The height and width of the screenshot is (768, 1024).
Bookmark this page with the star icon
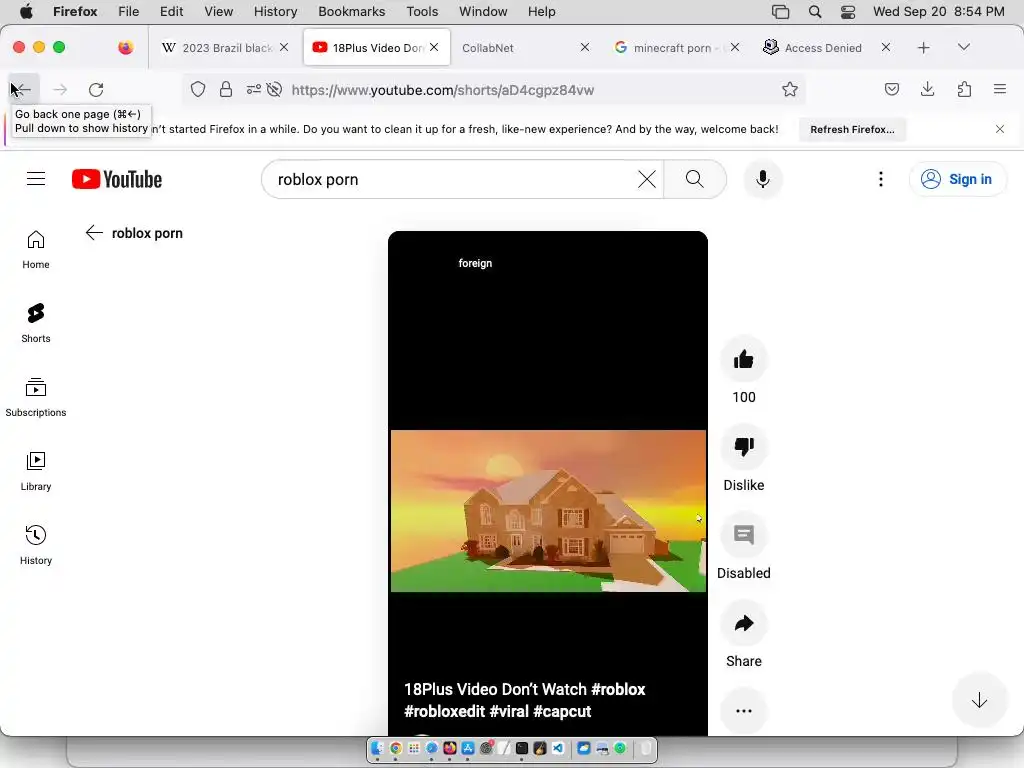pos(790,89)
